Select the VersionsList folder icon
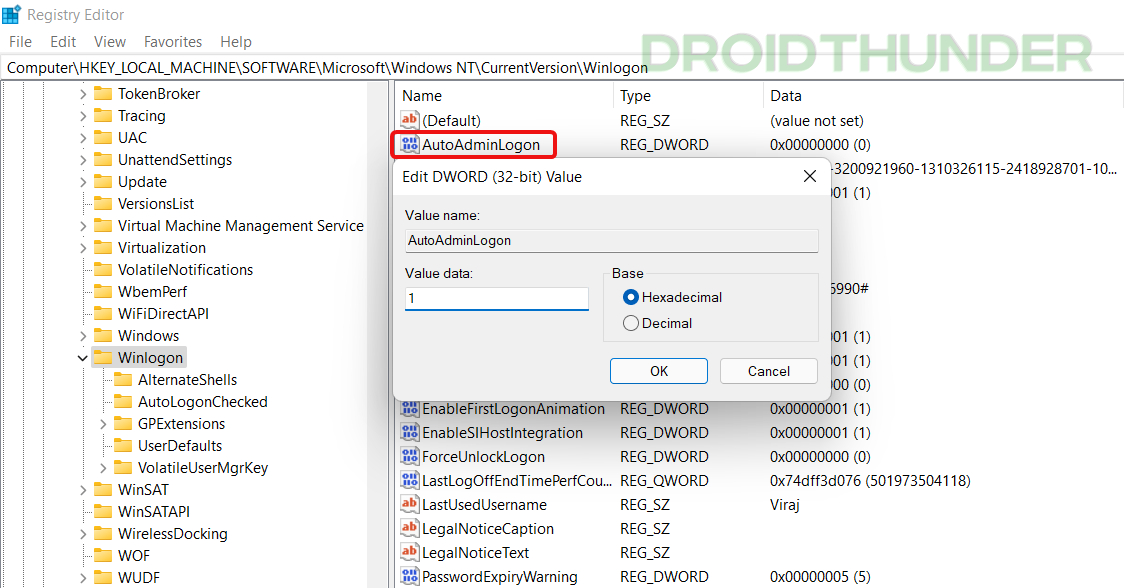1124x588 pixels. (103, 204)
